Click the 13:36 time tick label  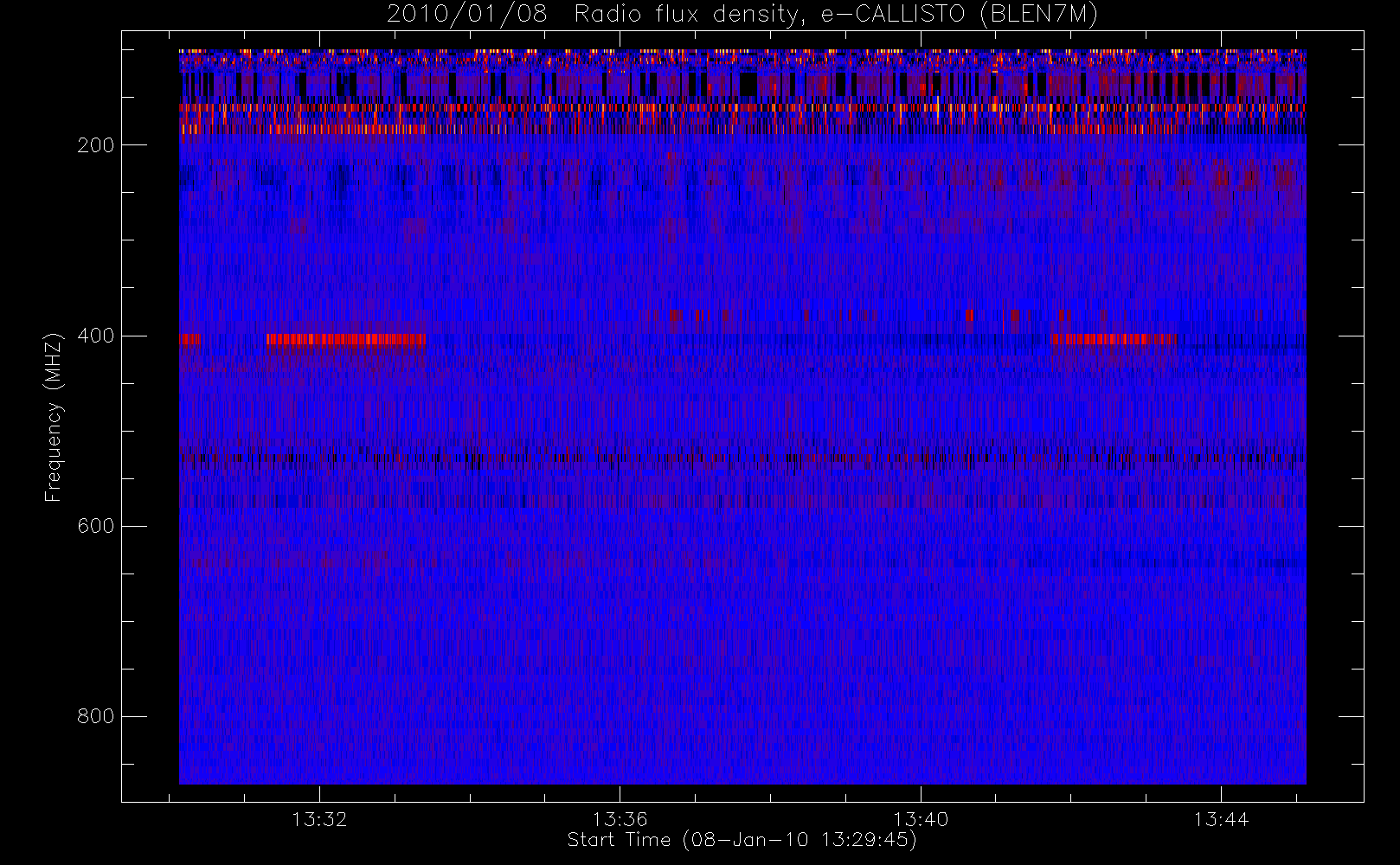620,819
